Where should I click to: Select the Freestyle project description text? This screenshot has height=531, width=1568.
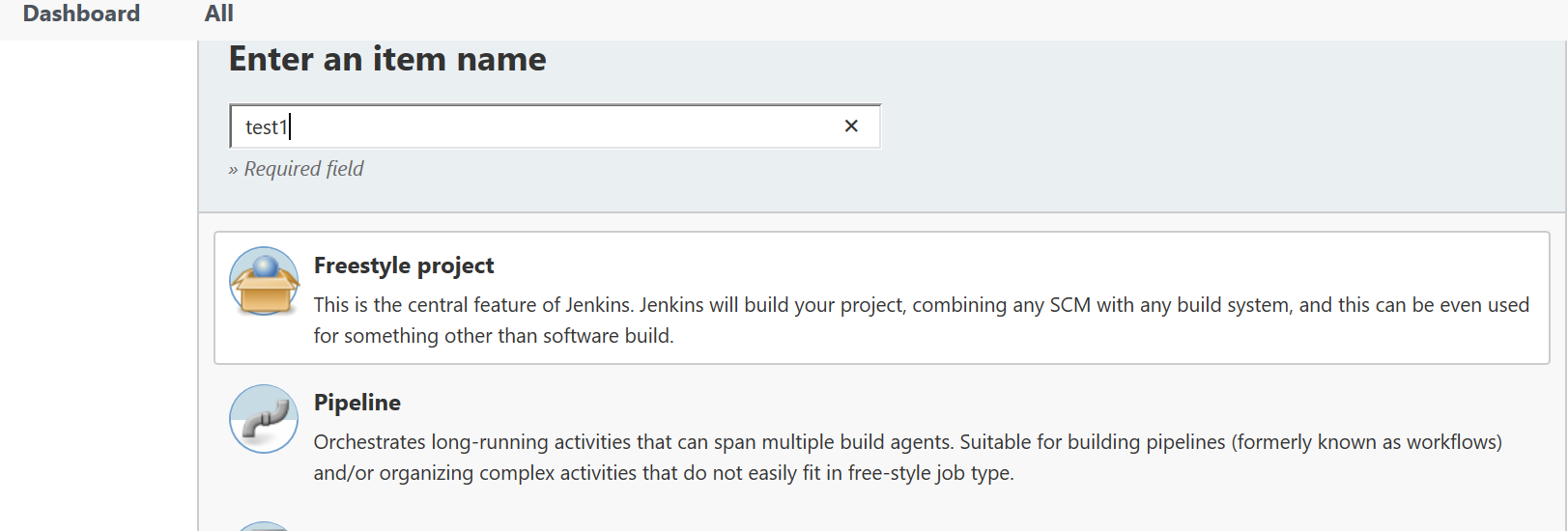pos(922,321)
